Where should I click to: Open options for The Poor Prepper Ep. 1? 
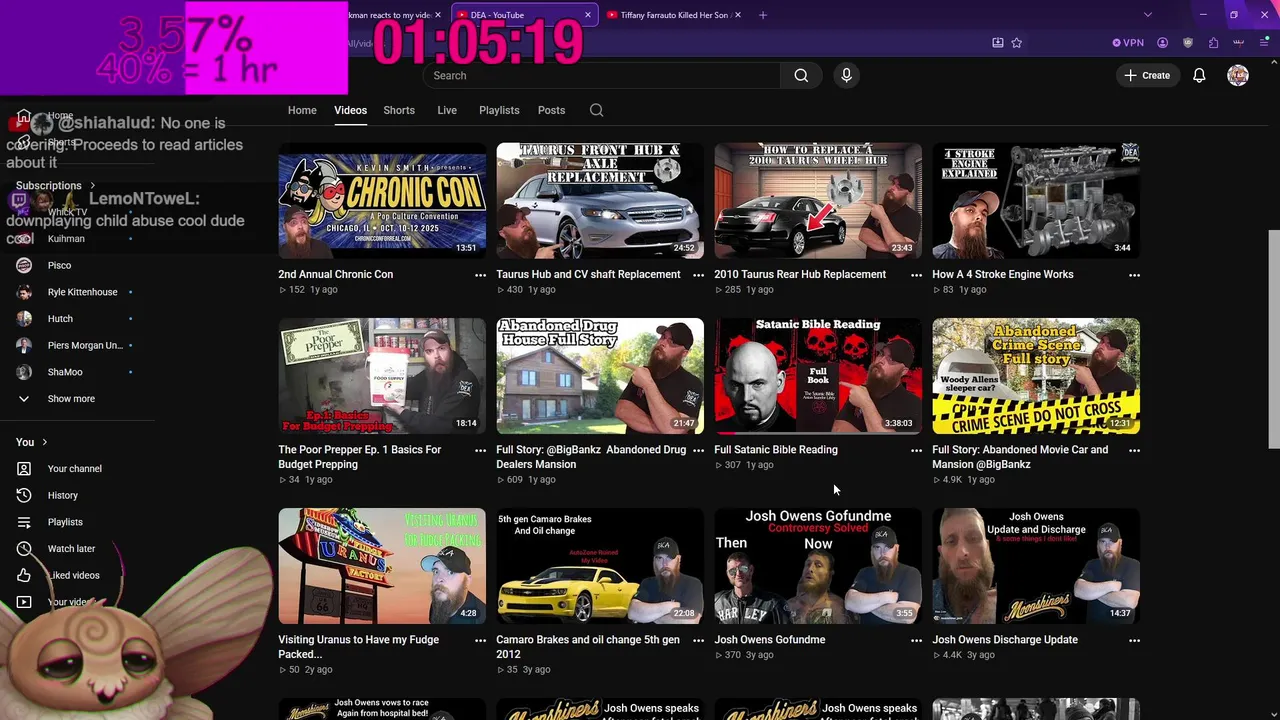[480, 451]
